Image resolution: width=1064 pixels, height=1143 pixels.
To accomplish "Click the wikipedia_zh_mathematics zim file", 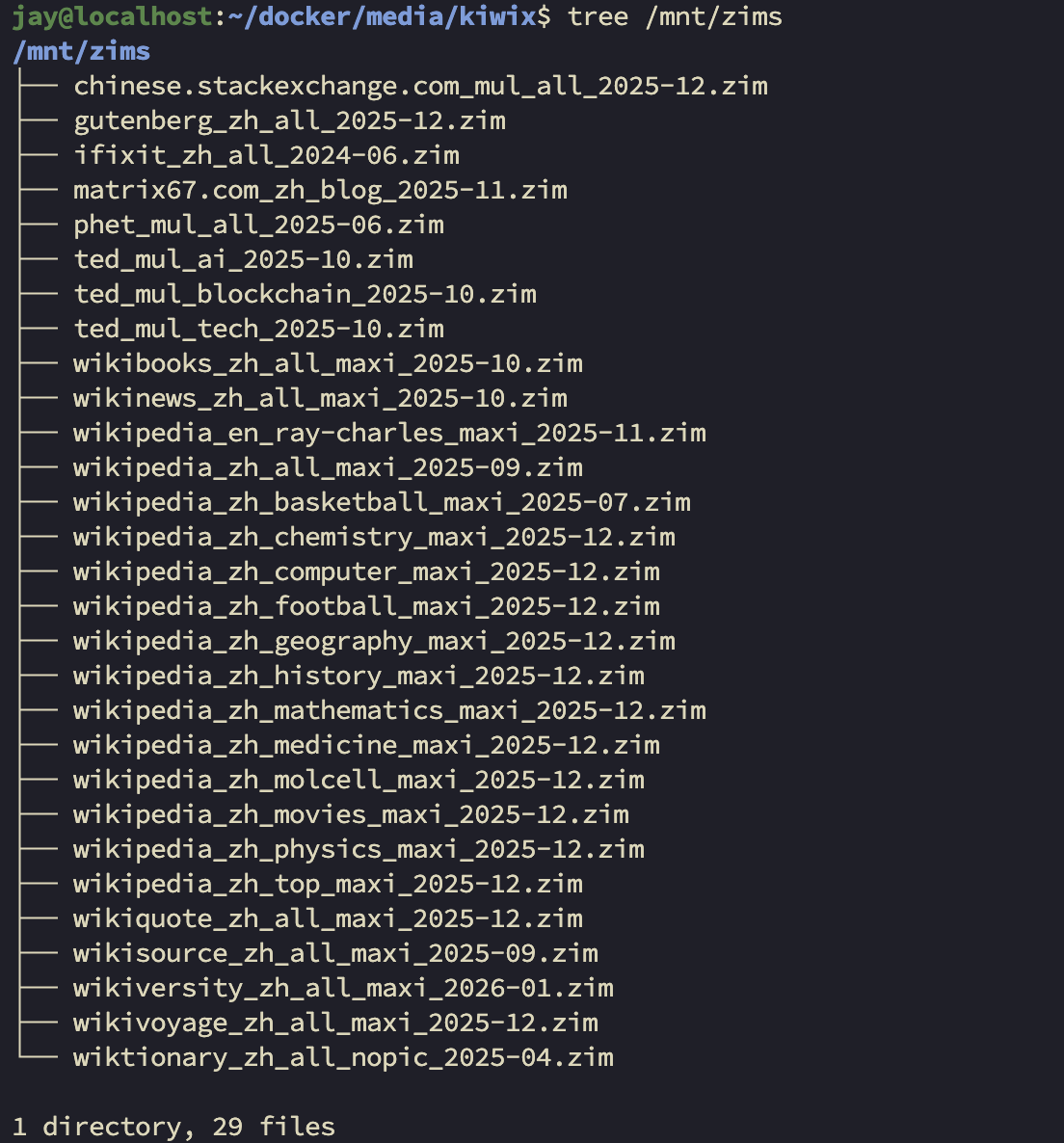I will (x=389, y=710).
